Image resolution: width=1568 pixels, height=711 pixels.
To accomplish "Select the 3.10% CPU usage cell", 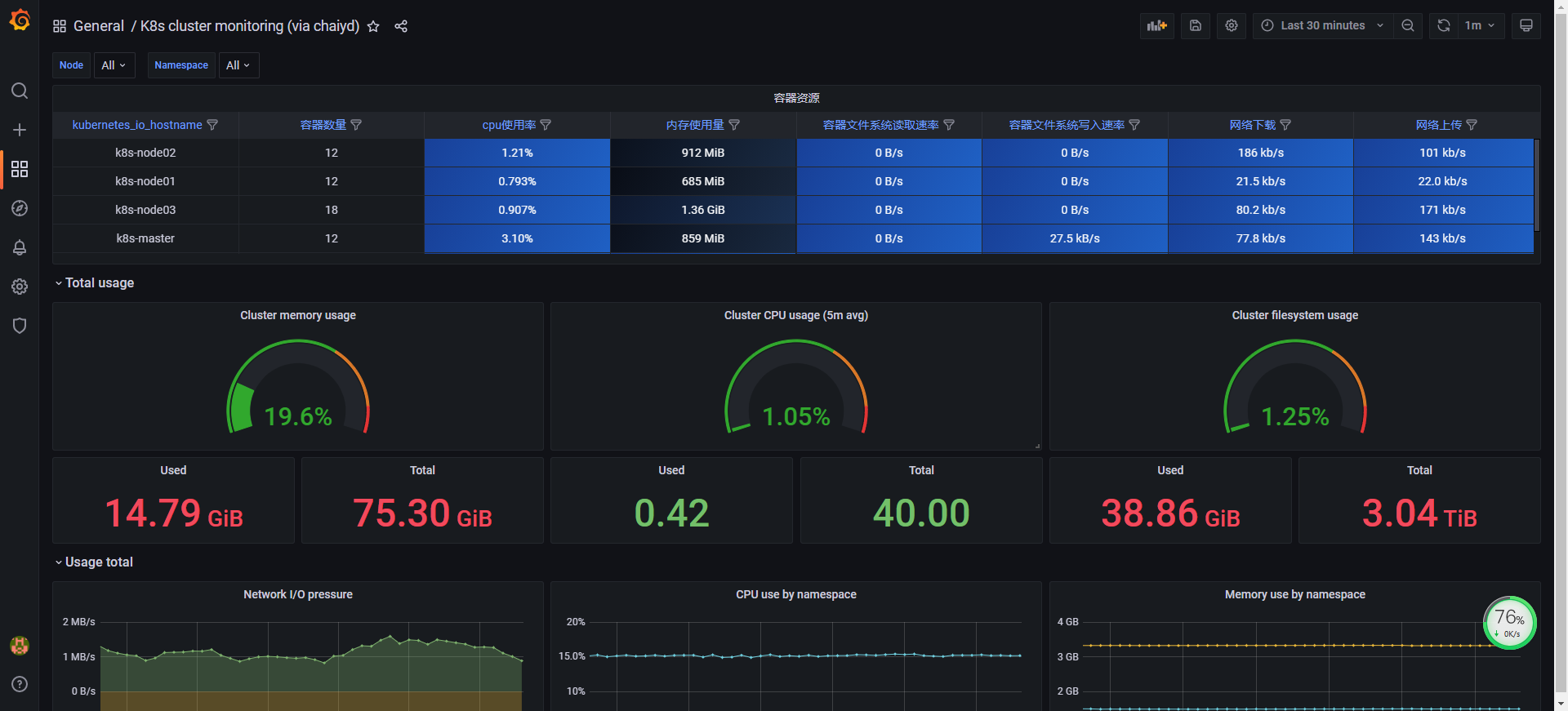I will tap(517, 238).
